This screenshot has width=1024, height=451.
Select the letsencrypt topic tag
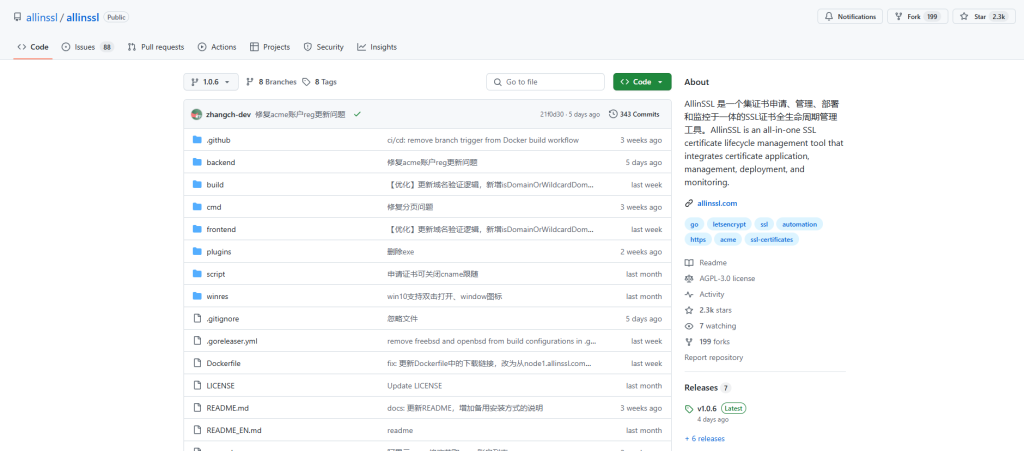point(727,224)
